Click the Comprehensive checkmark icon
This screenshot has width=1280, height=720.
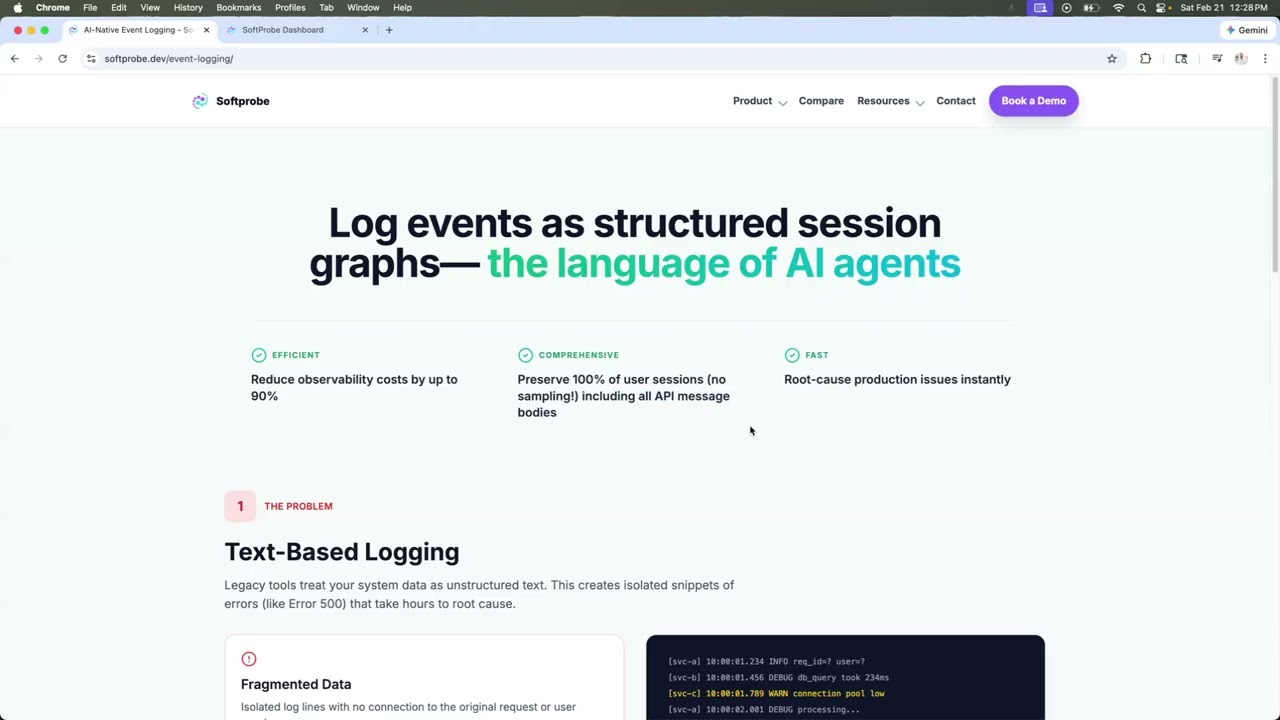click(525, 355)
